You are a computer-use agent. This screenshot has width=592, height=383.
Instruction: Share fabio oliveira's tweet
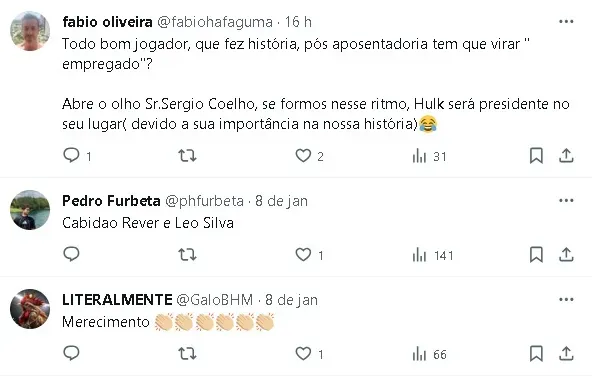(566, 156)
